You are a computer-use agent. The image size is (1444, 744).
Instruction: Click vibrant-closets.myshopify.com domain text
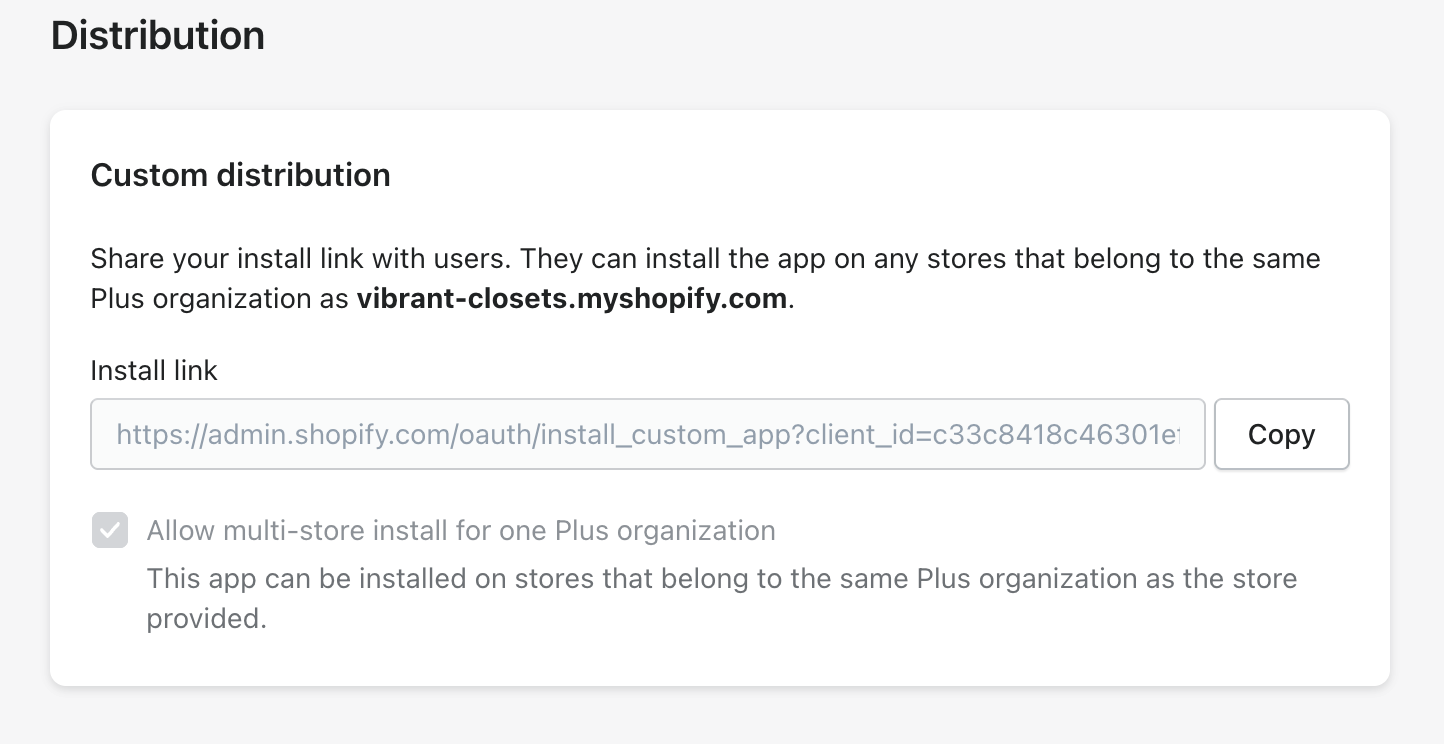pos(571,298)
